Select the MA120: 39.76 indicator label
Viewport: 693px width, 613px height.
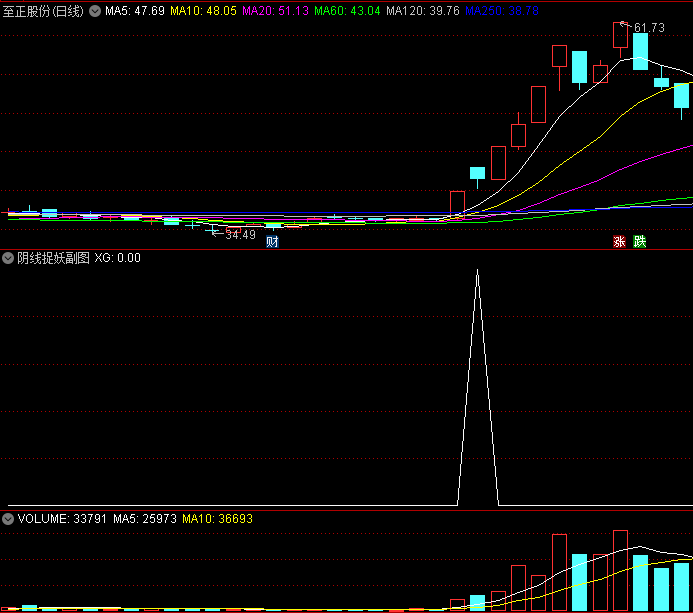[x=423, y=11]
